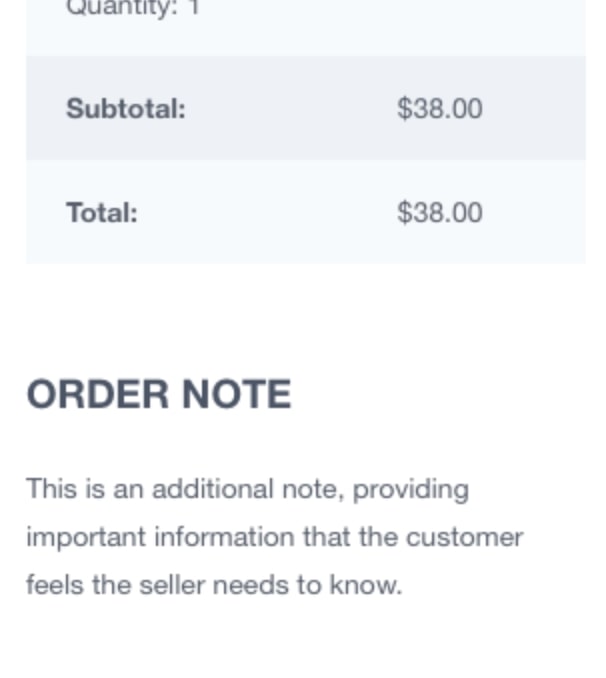The image size is (606, 678).
Task: Click the phrase needs to know
Action: 308,585
